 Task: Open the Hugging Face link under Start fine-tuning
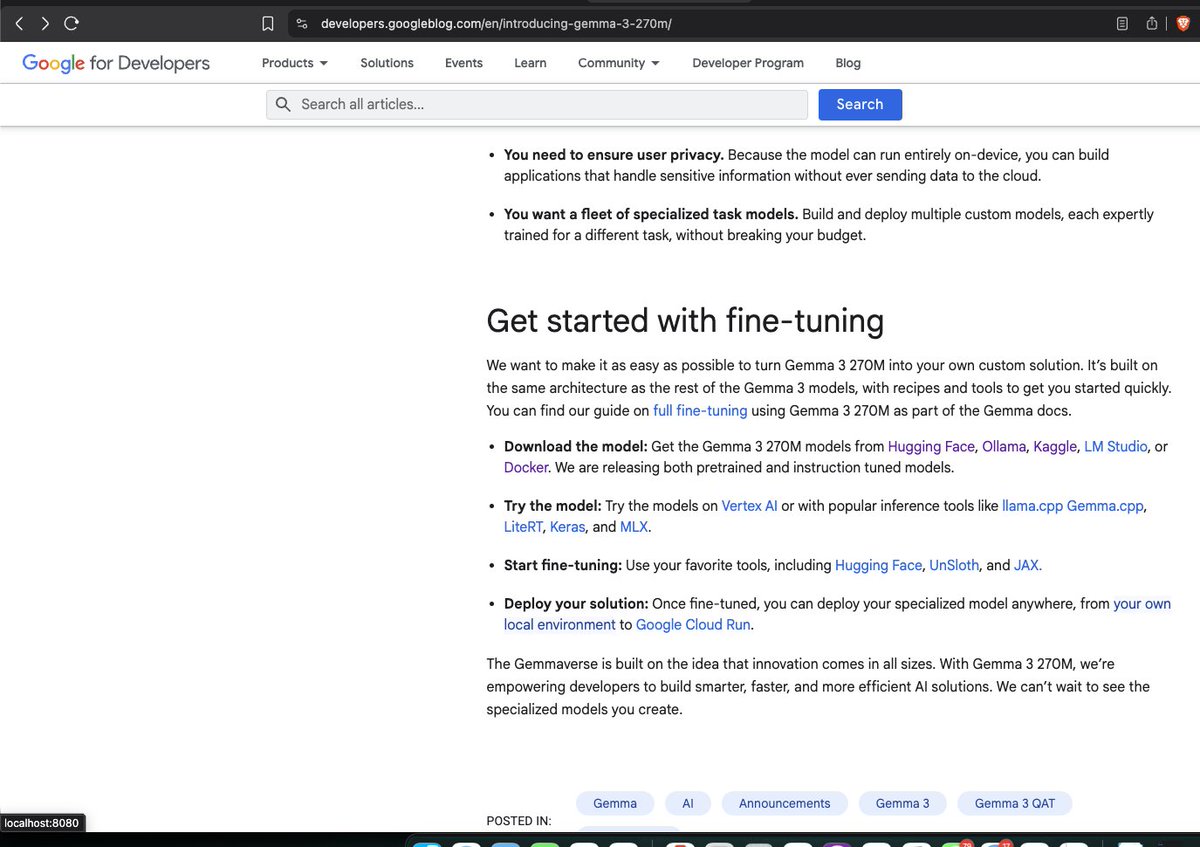[x=878, y=565]
